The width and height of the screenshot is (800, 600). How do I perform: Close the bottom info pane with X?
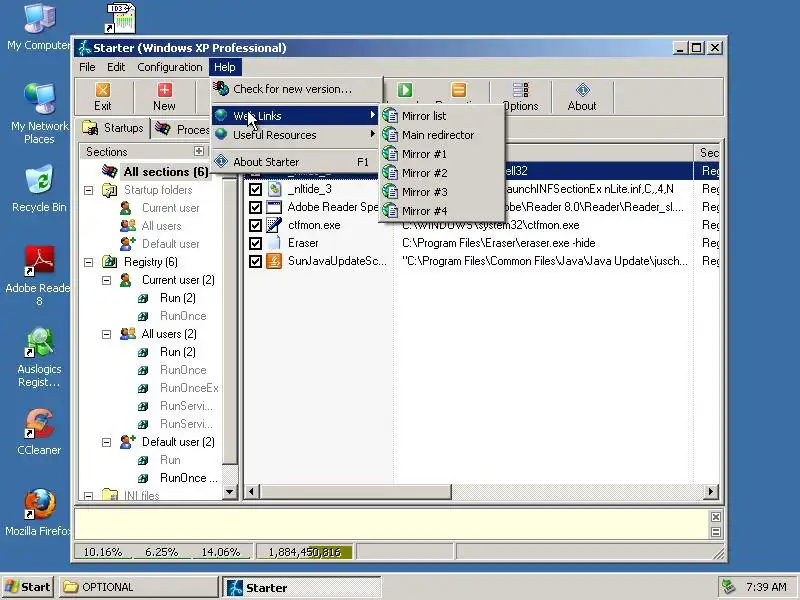pyautogui.click(x=715, y=517)
